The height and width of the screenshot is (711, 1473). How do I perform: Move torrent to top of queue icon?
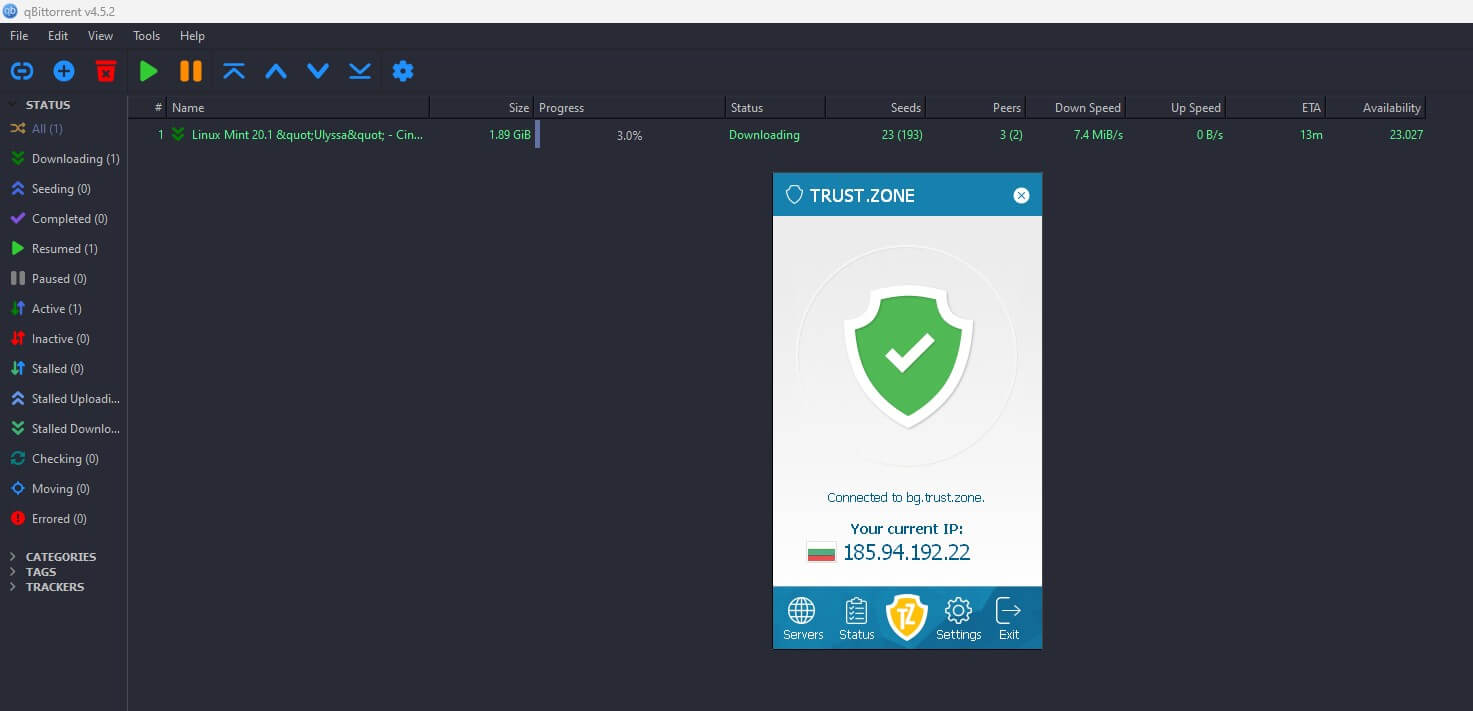[x=234, y=71]
